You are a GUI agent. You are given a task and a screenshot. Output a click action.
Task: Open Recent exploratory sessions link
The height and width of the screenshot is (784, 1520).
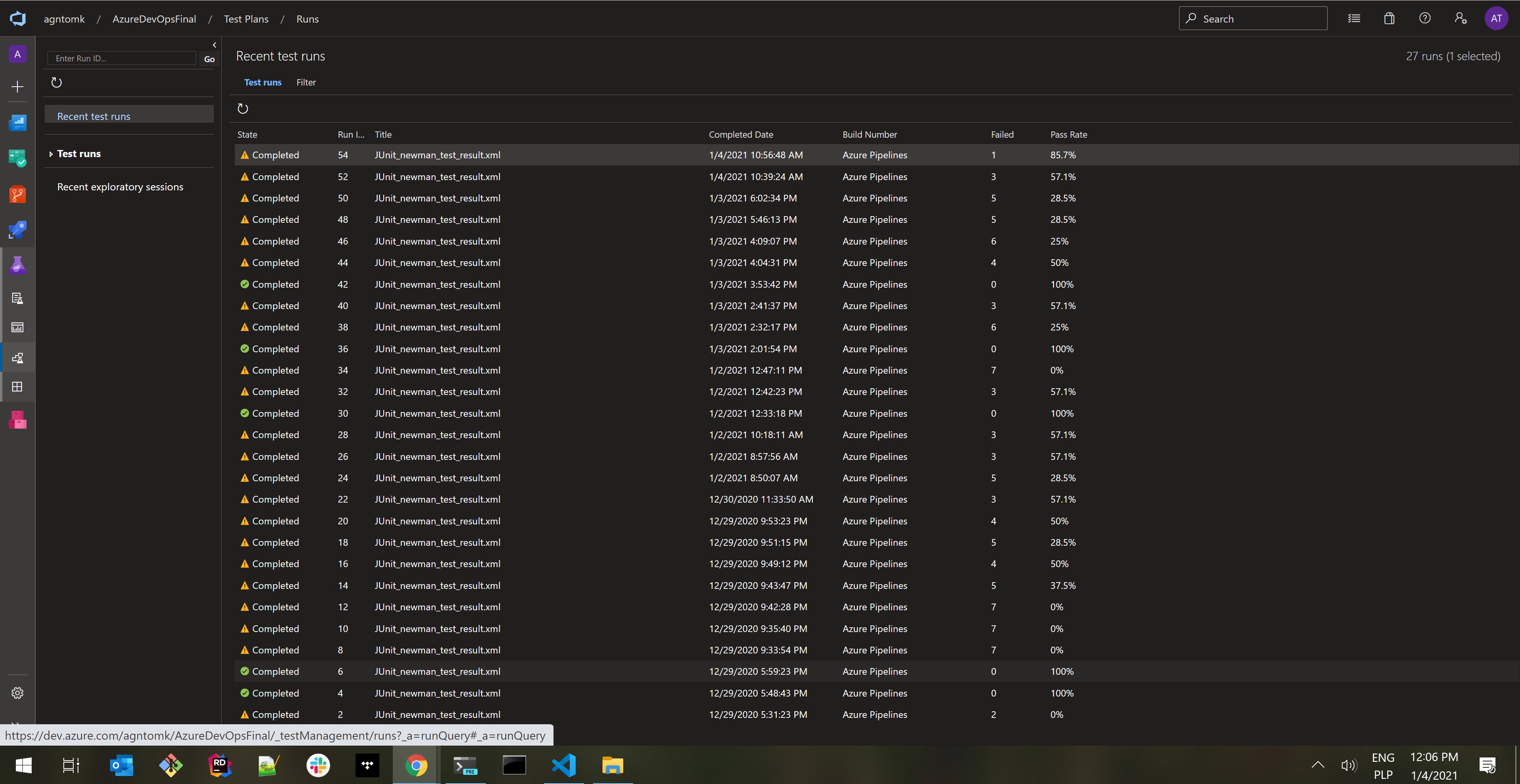click(x=120, y=187)
